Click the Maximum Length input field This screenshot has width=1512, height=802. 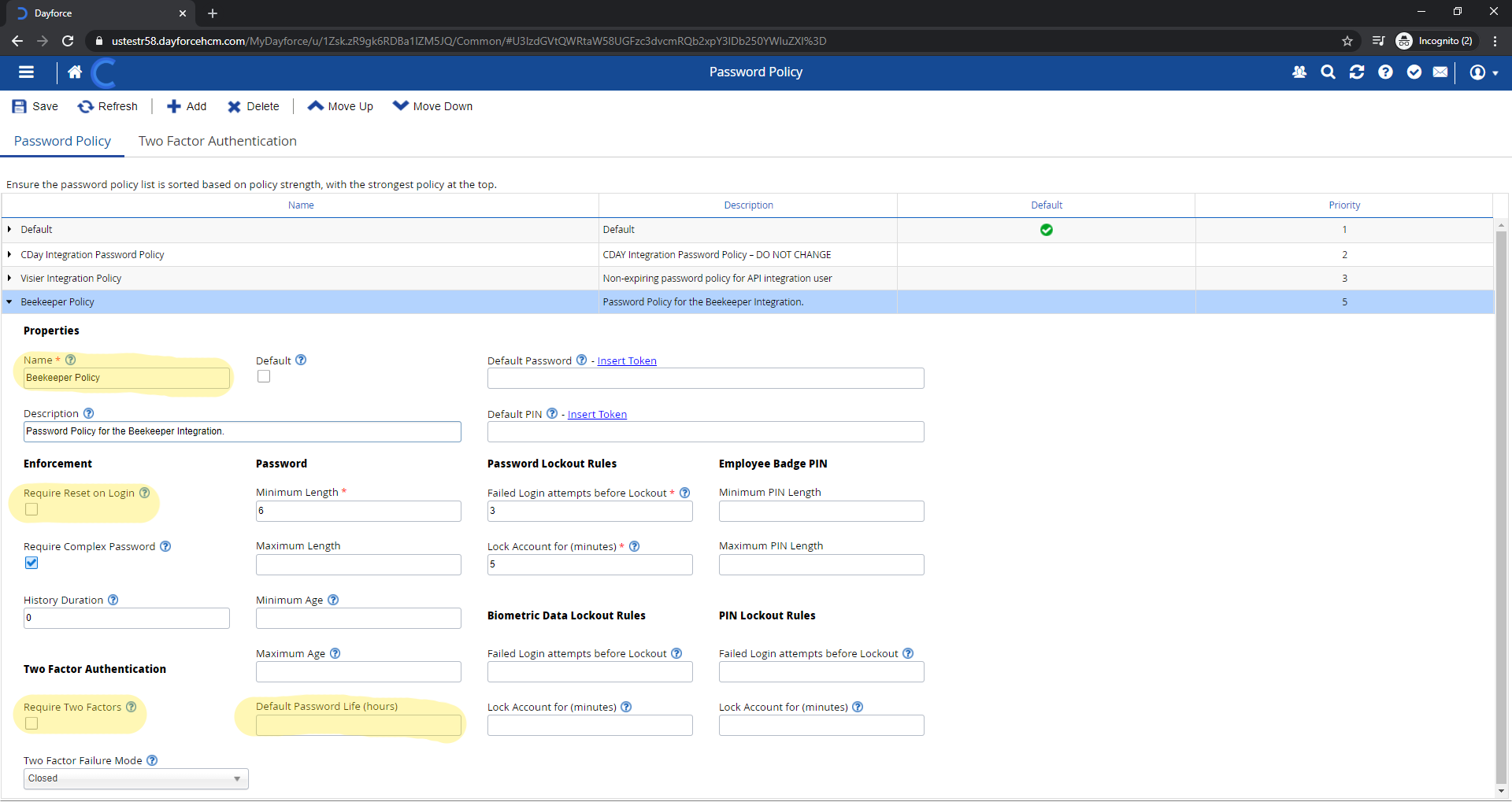click(358, 564)
